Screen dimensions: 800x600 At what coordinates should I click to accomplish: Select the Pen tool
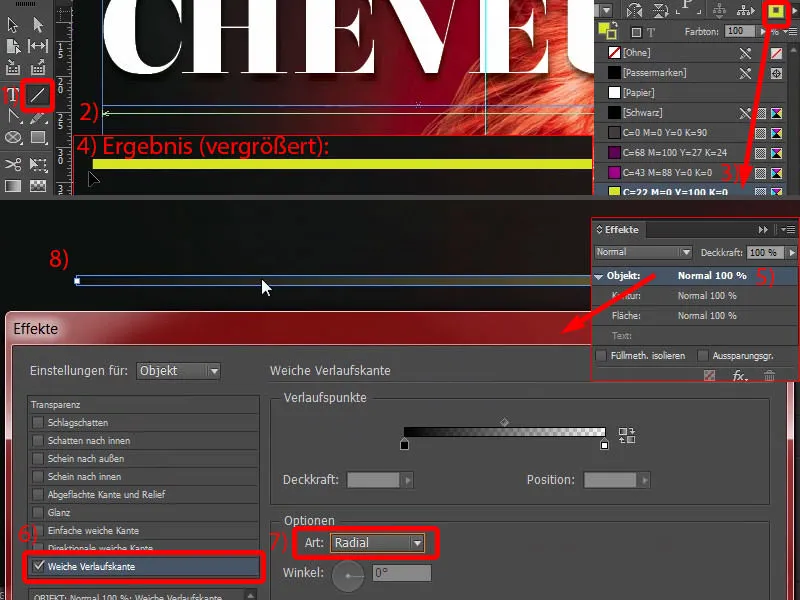pyautogui.click(x=14, y=117)
